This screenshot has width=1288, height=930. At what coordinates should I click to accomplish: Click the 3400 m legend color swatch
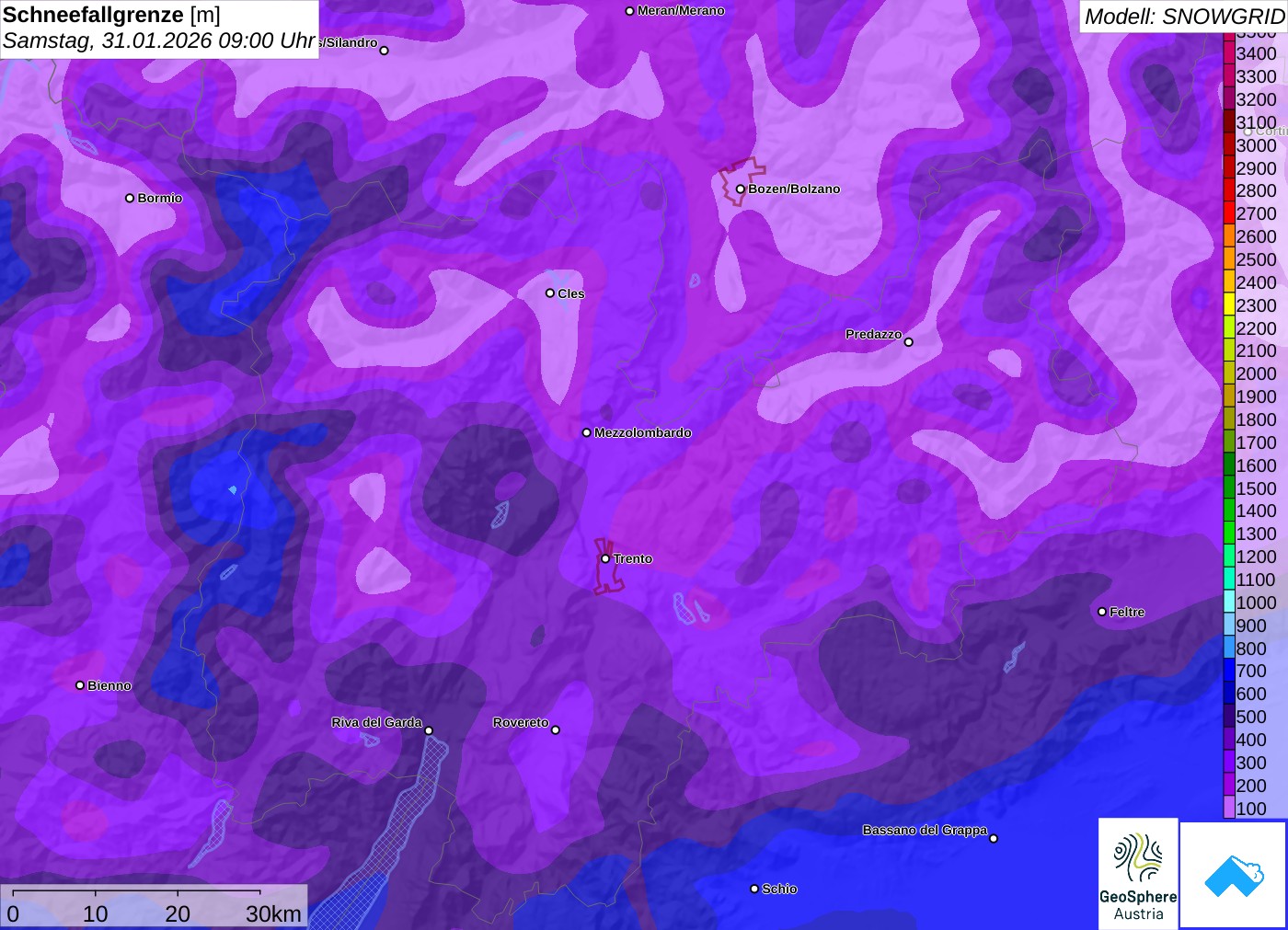tap(1229, 53)
